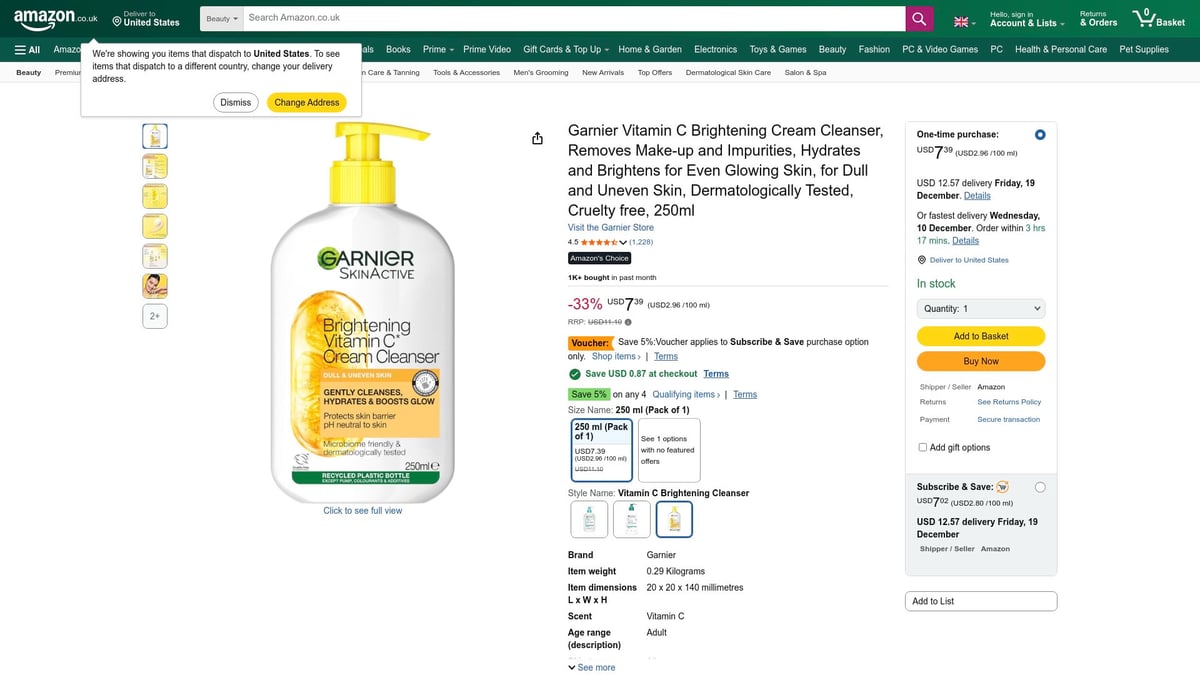Click the RRP price info icon
1200x675 pixels.
(627, 322)
